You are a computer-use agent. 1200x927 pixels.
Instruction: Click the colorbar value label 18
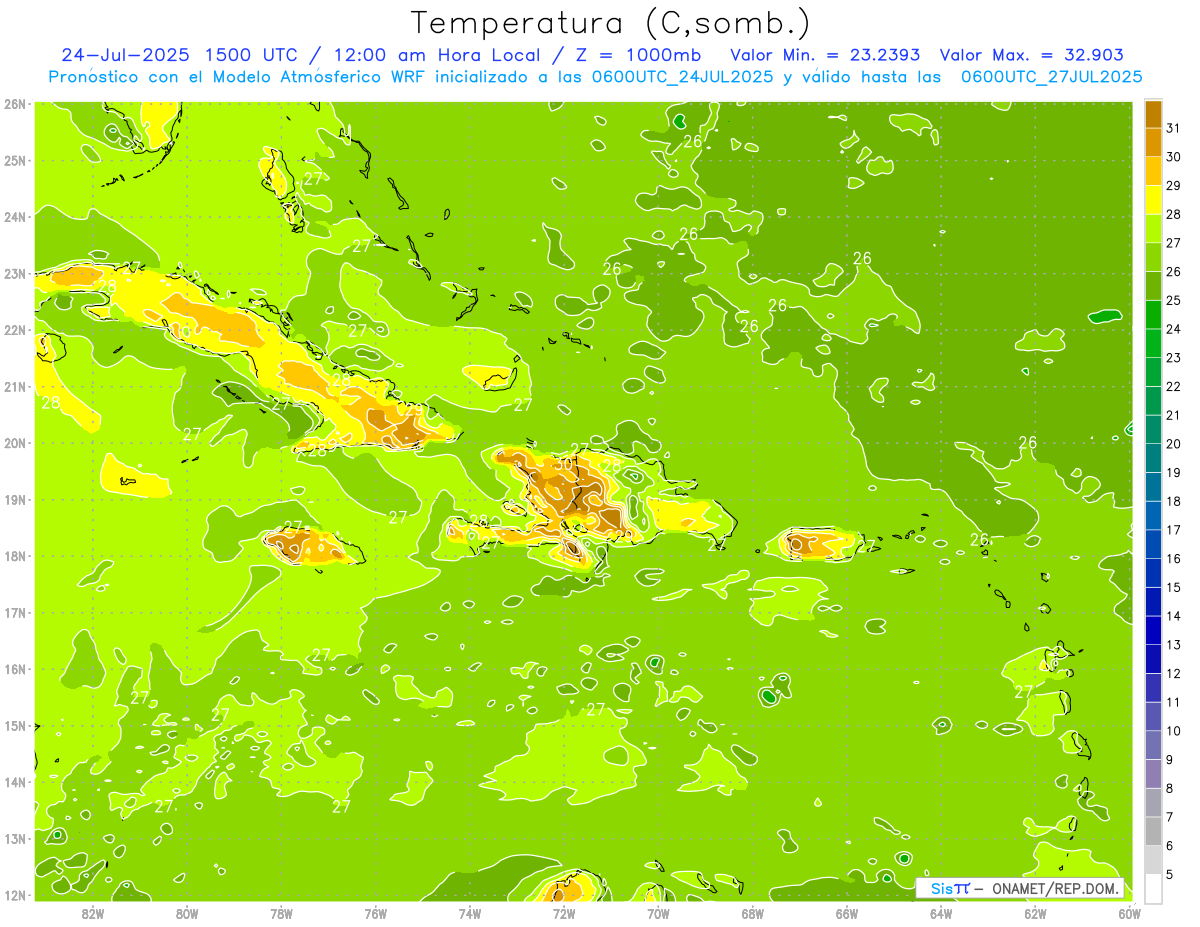[x=1174, y=501]
